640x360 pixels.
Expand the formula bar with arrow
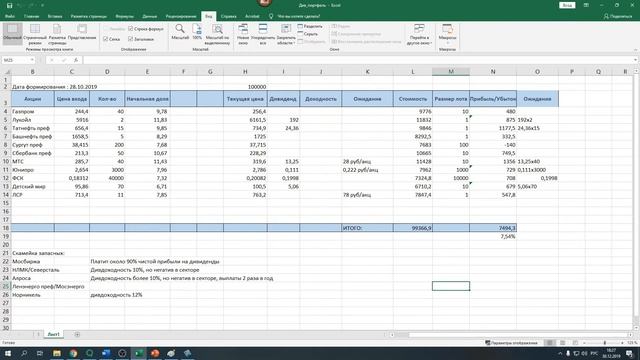tap(636, 60)
